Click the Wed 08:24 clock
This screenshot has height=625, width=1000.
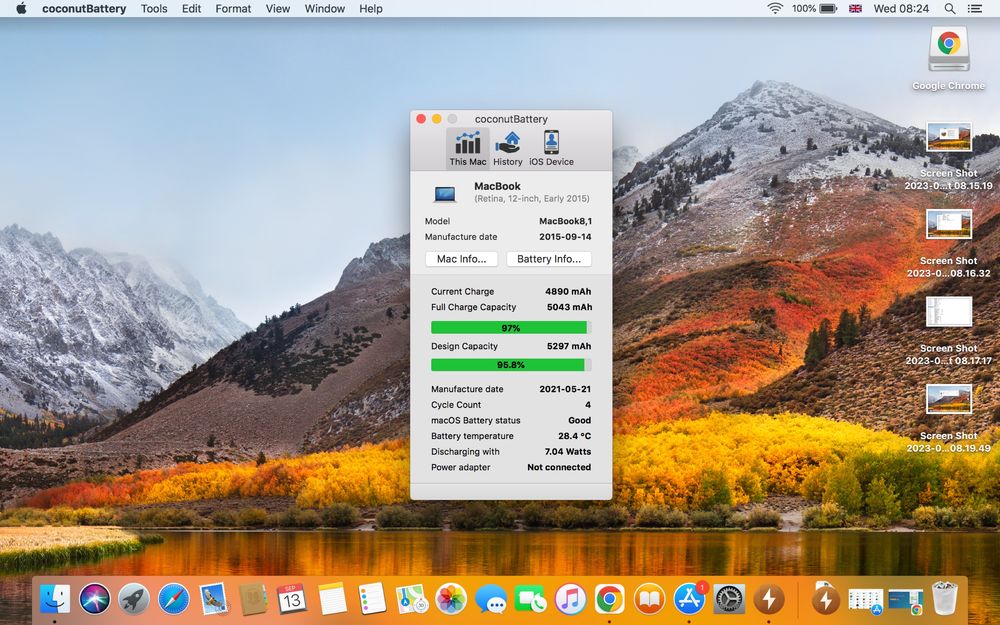[901, 8]
